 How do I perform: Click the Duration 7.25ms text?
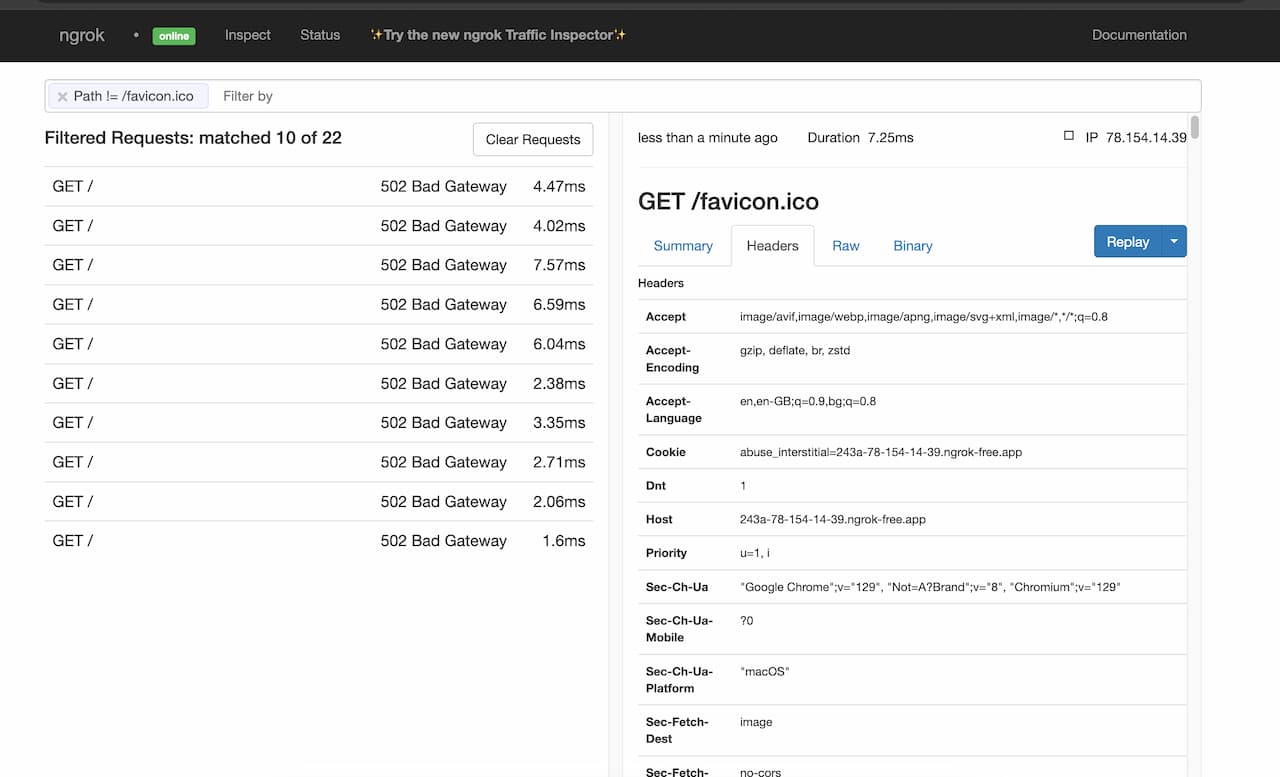click(860, 137)
